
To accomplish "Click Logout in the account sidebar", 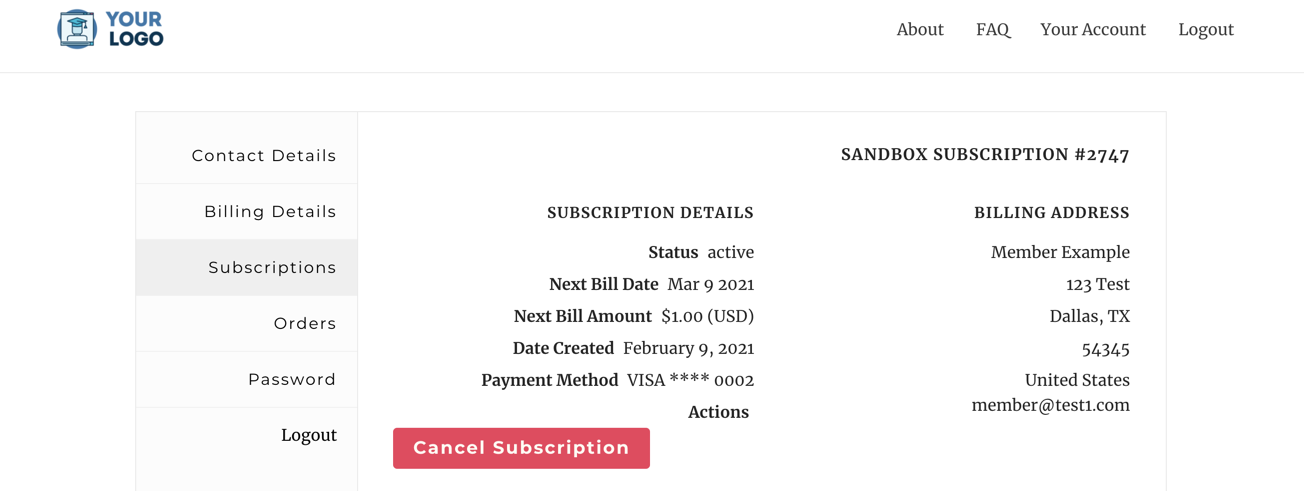I will [x=309, y=435].
